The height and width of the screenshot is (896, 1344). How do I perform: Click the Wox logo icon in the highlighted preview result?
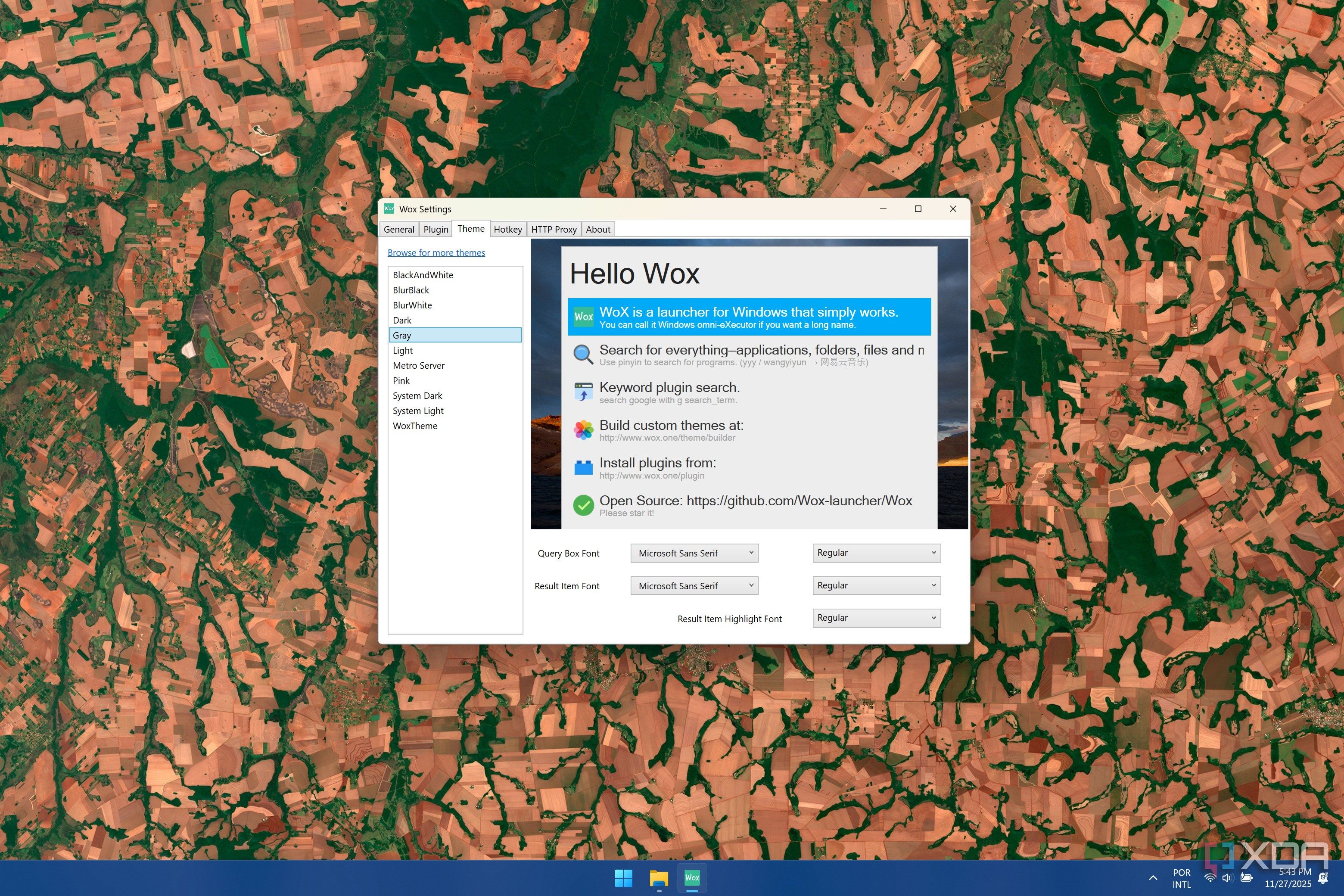[583, 317]
